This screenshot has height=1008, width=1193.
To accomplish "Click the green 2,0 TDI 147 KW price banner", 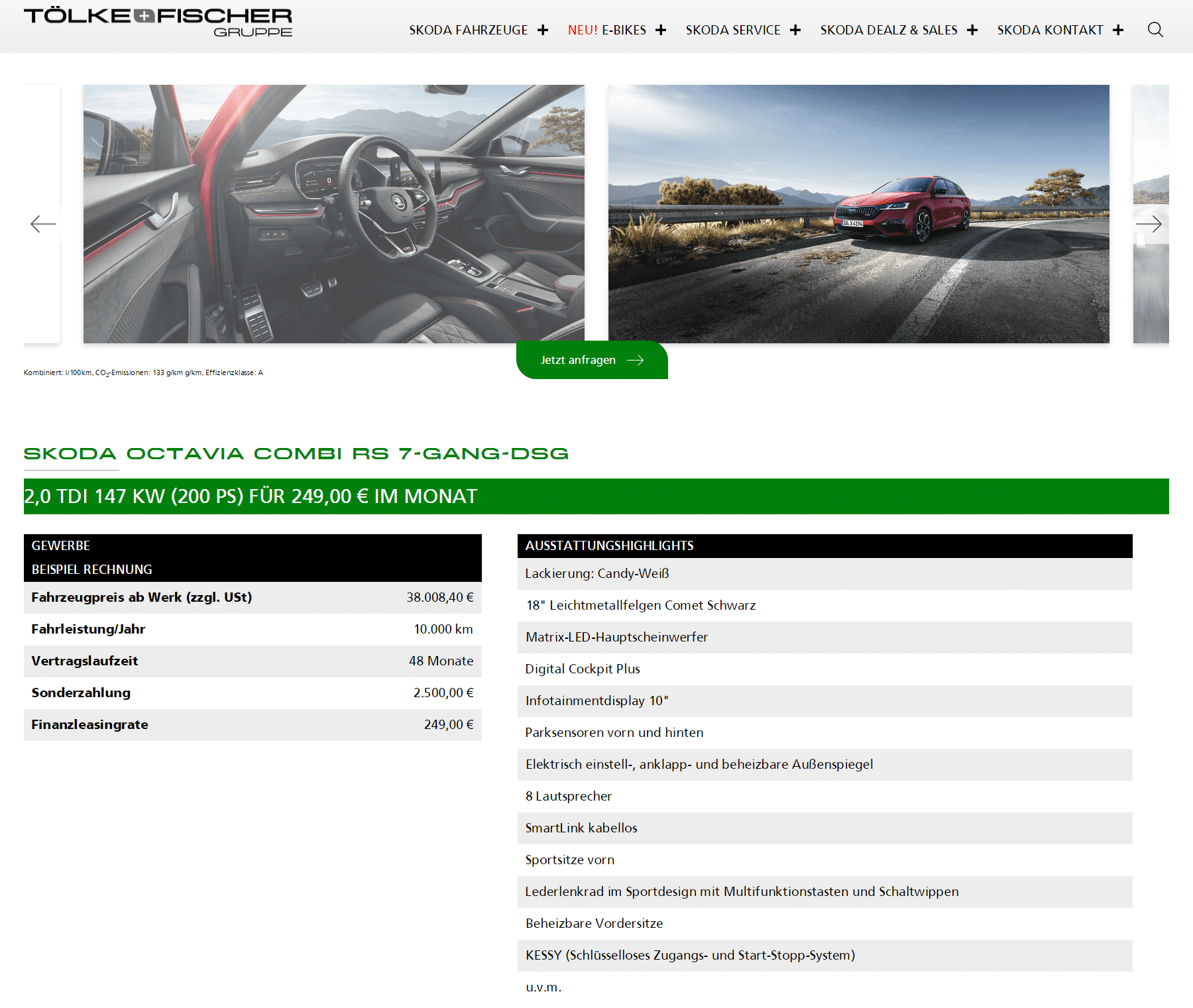I will pos(596,496).
